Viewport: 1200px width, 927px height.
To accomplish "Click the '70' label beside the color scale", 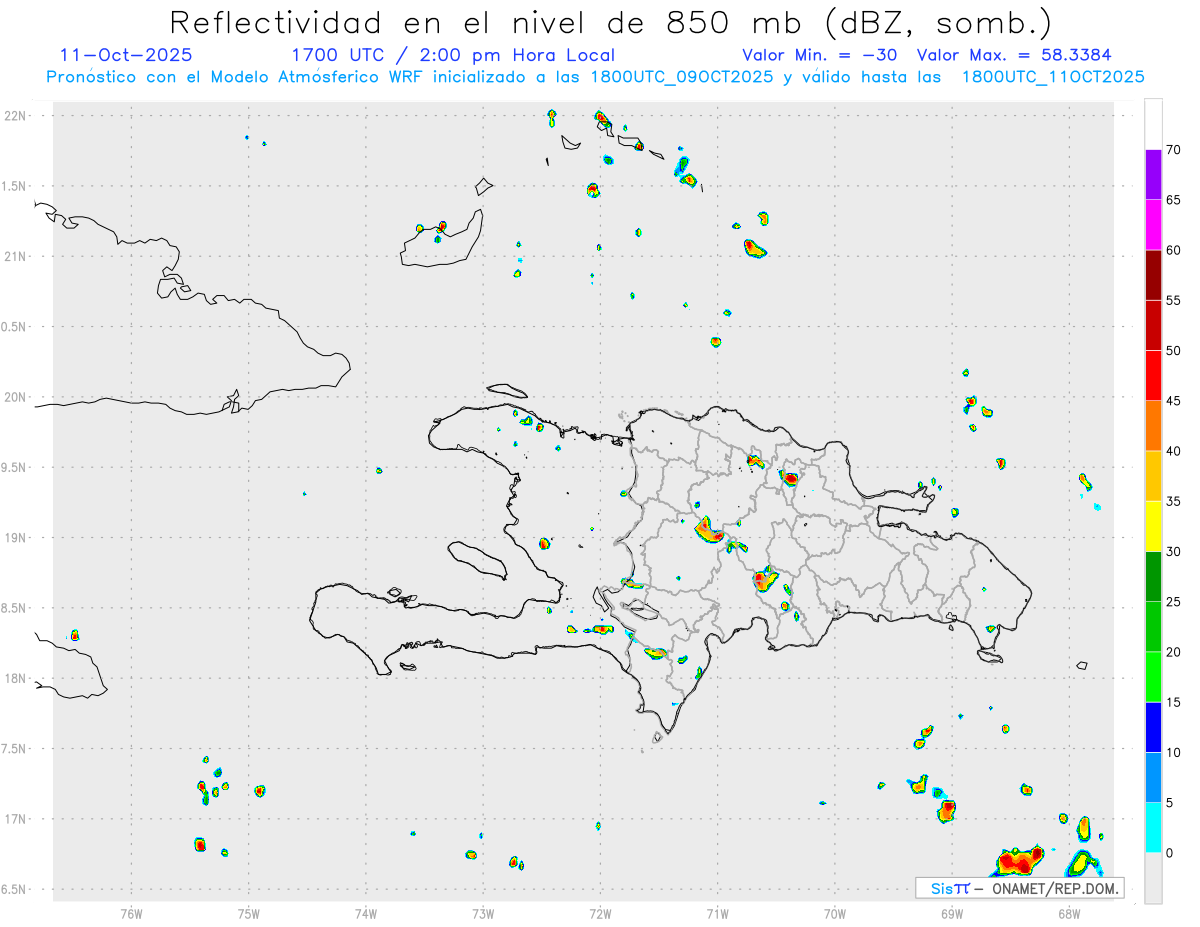I will 1174,150.
